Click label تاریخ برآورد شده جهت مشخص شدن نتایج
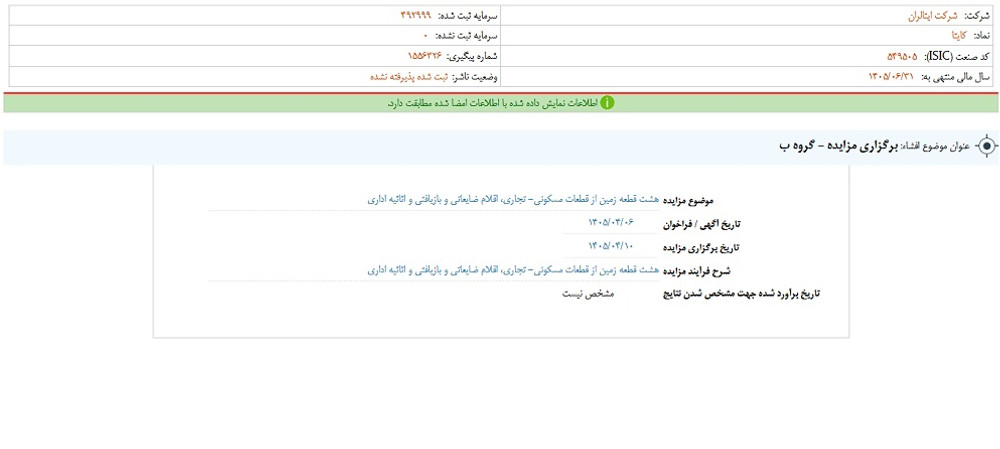This screenshot has height=449, width=1000. [x=742, y=294]
